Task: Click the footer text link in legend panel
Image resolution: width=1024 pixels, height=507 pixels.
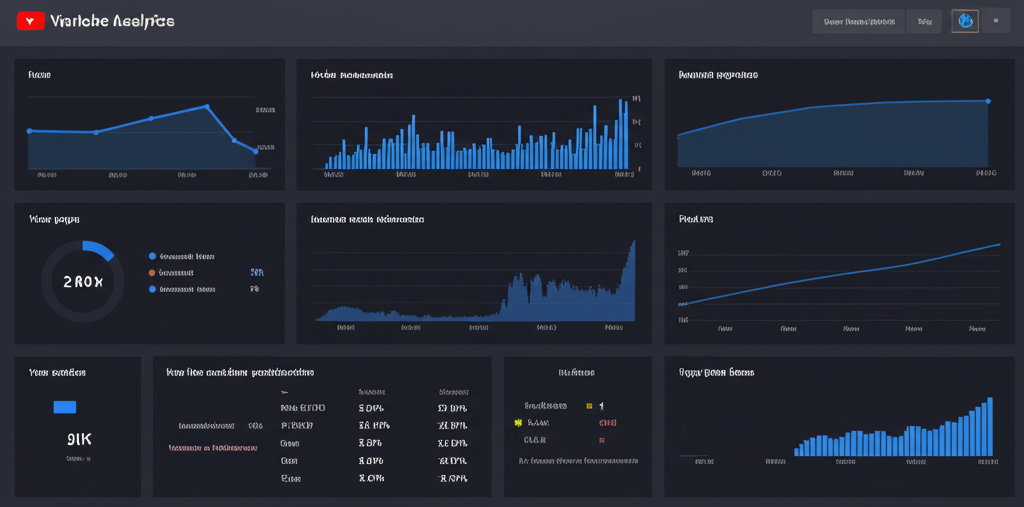Action: (x=577, y=461)
